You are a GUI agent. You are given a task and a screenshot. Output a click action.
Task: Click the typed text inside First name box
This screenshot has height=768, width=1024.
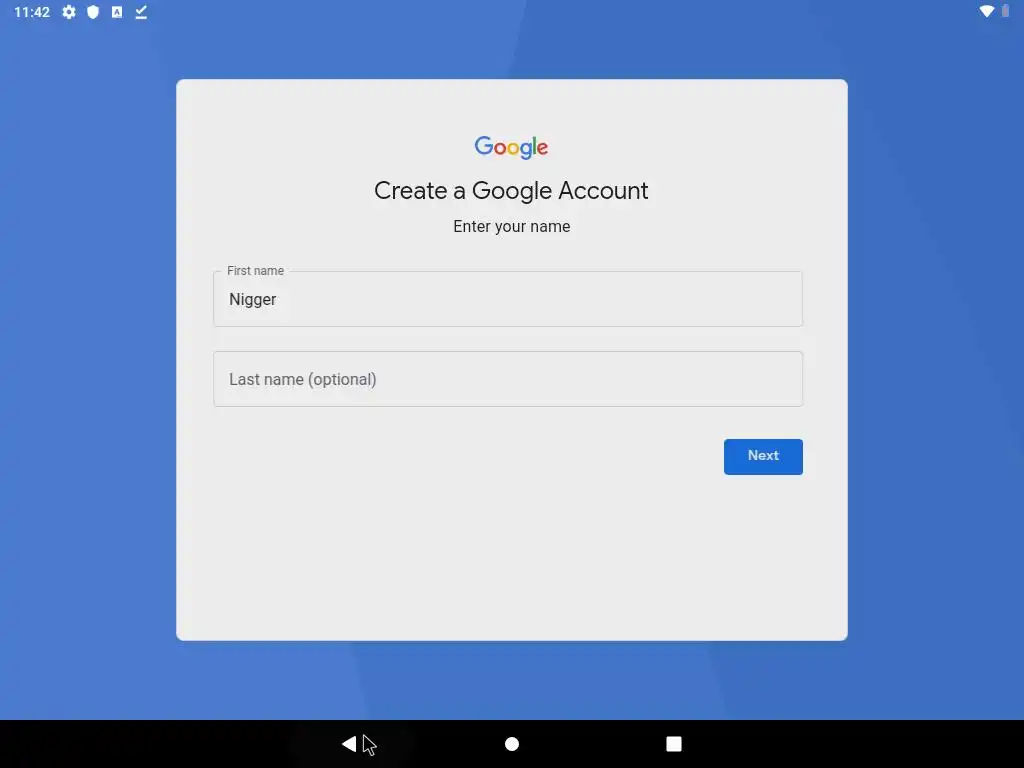point(253,300)
